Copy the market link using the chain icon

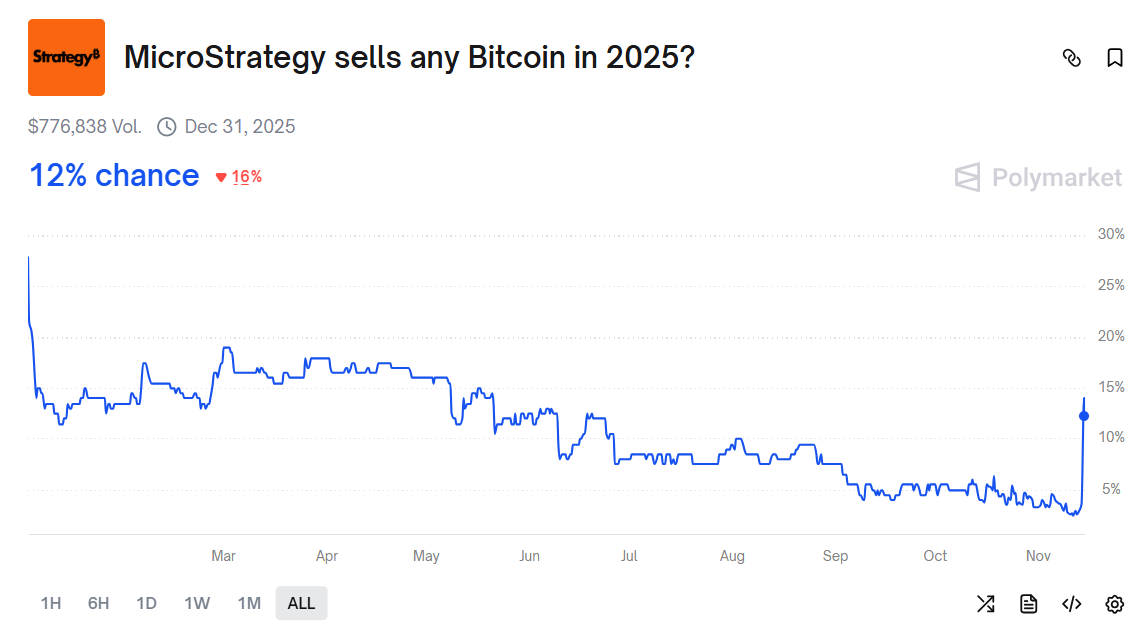(1072, 59)
